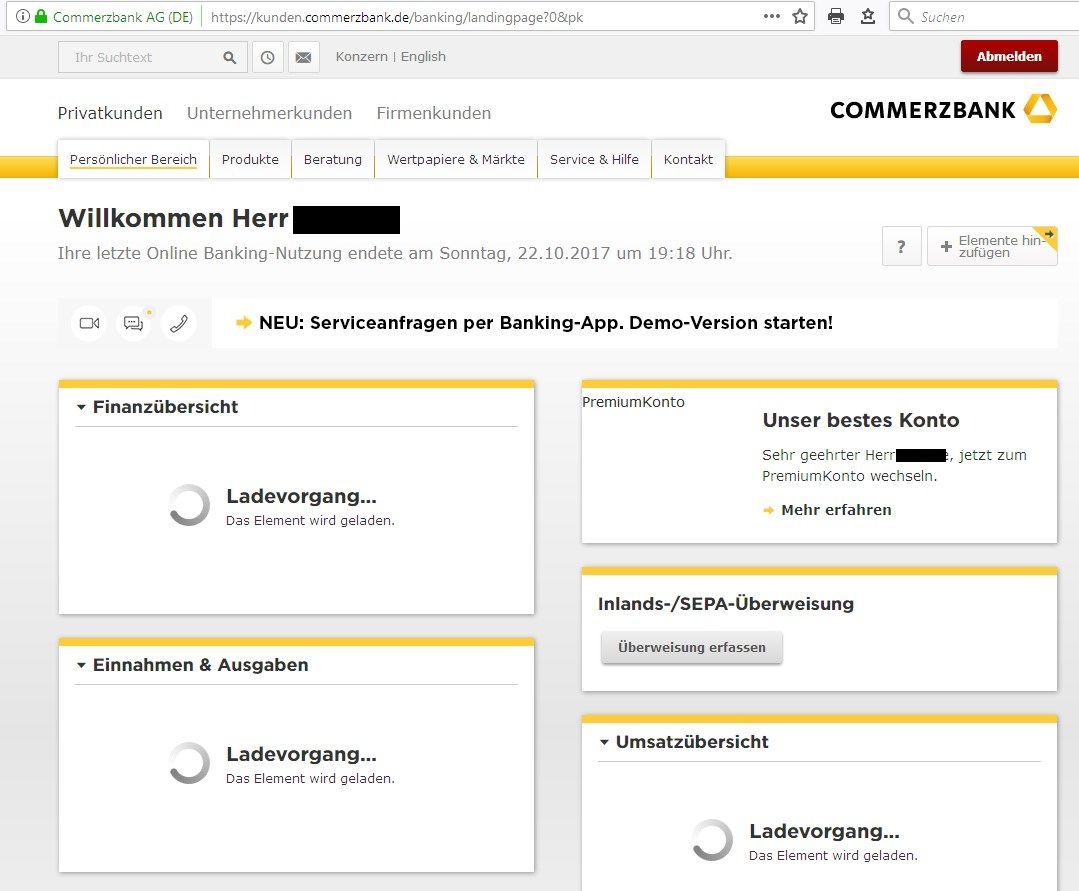Click the magnifier icon in browser Suchen box
The image size is (1079, 891).
point(906,16)
